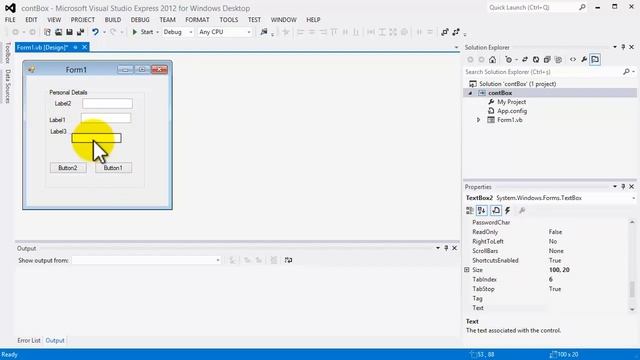640x360 pixels.
Task: Open the FILE menu
Action: [10, 20]
